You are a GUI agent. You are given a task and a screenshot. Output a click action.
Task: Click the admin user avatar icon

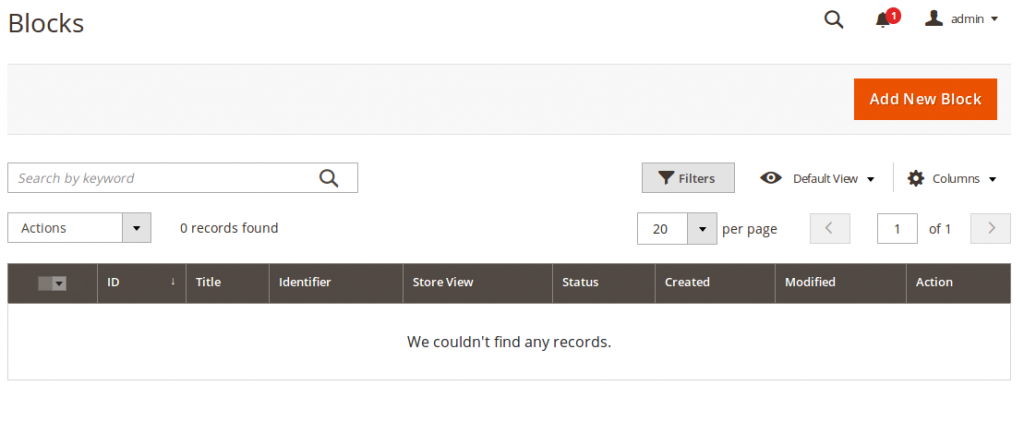coord(934,18)
